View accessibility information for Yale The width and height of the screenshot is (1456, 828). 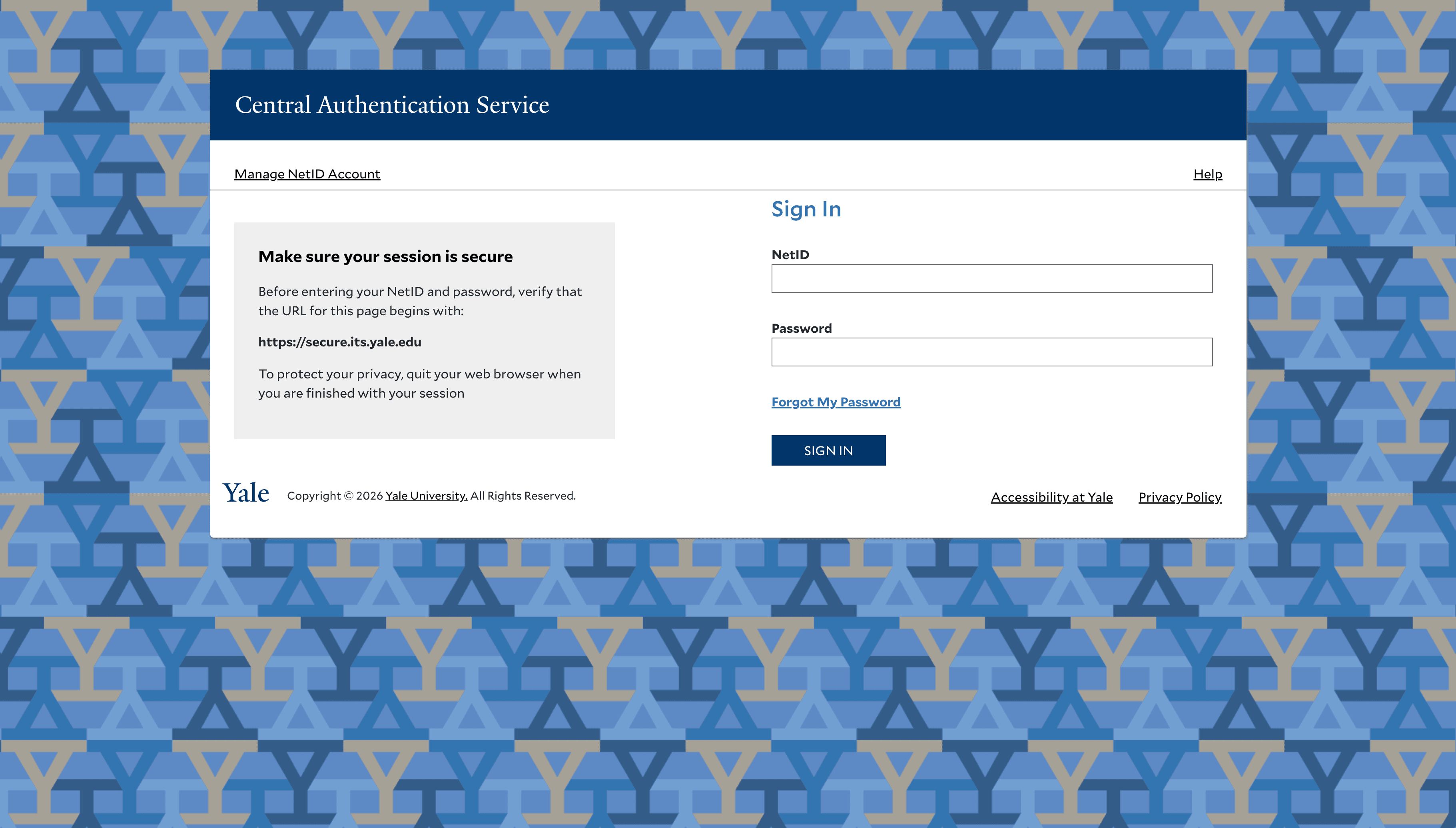(x=1051, y=496)
